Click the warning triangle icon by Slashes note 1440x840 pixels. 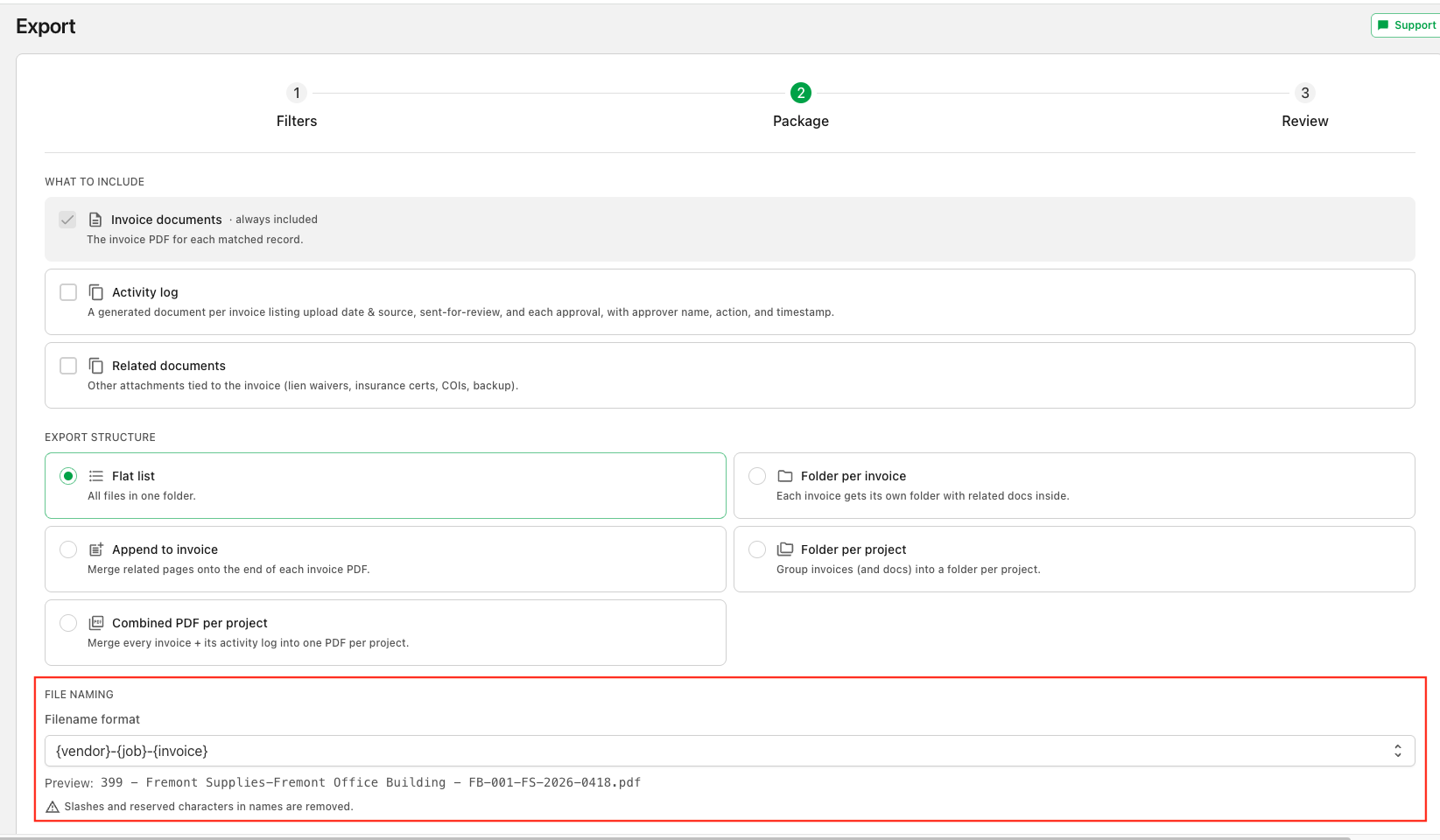pyautogui.click(x=53, y=807)
